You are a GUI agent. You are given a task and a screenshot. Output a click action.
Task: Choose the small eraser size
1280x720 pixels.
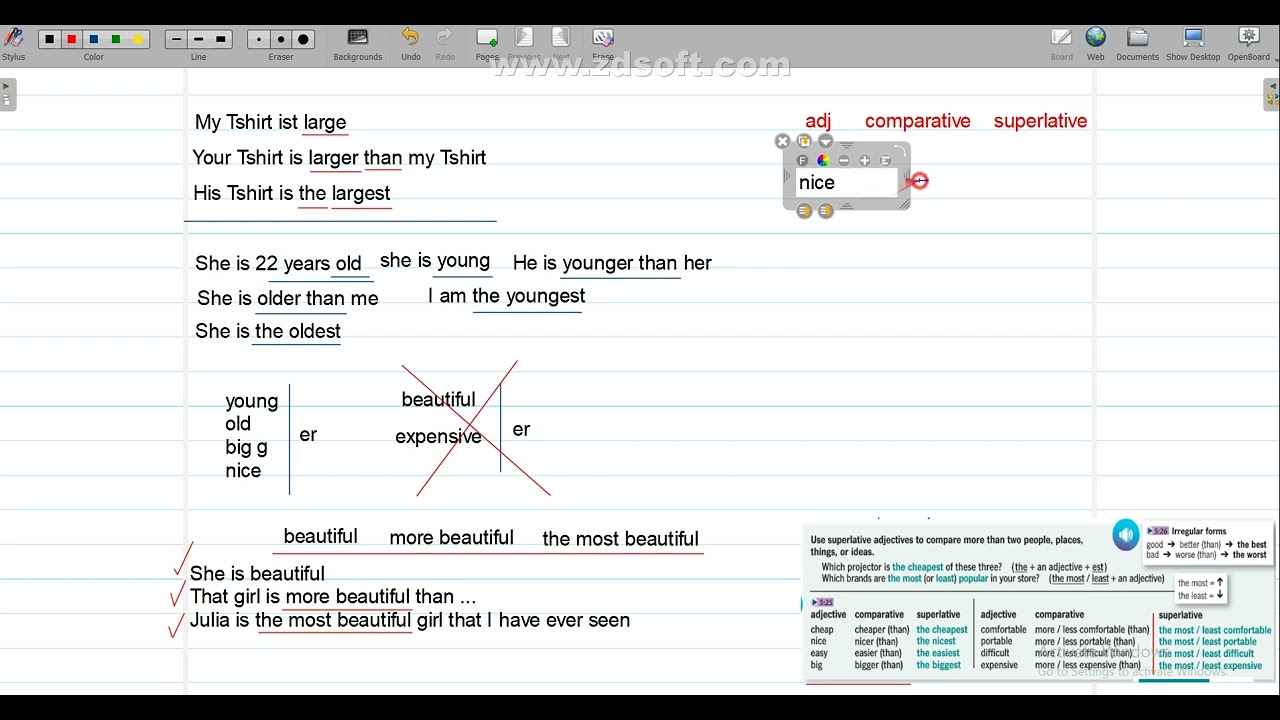pyautogui.click(x=259, y=39)
